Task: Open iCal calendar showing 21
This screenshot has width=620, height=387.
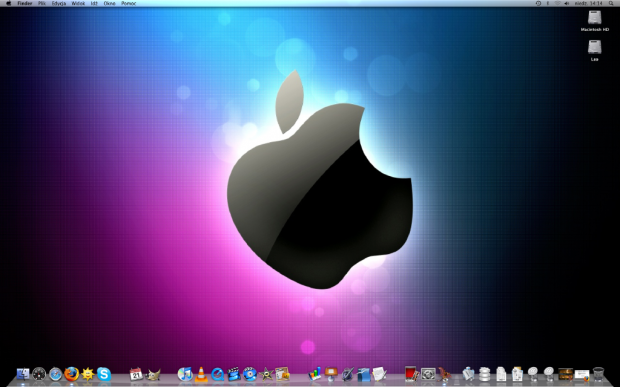Action: coord(136,374)
